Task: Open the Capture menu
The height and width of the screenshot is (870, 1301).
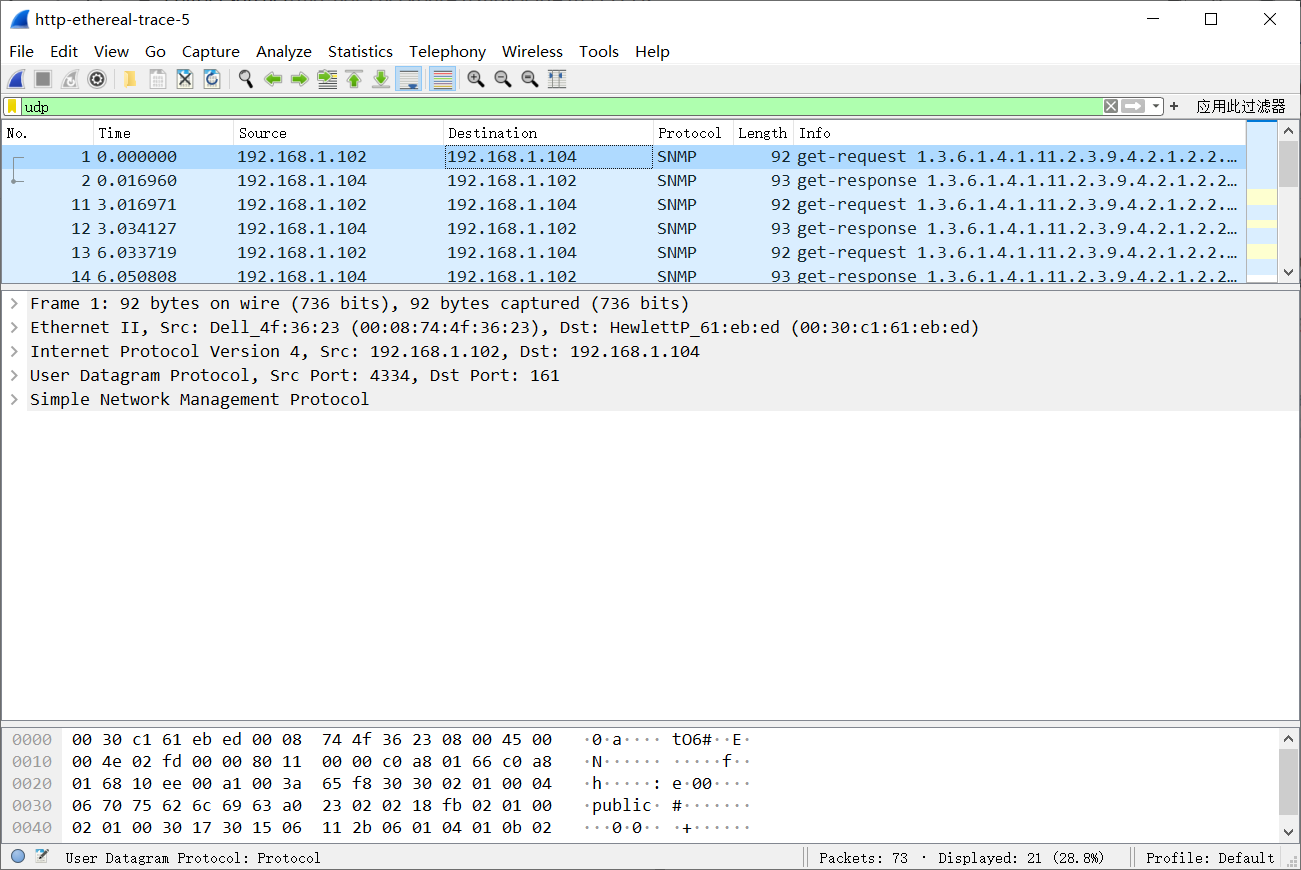Action: pos(211,51)
